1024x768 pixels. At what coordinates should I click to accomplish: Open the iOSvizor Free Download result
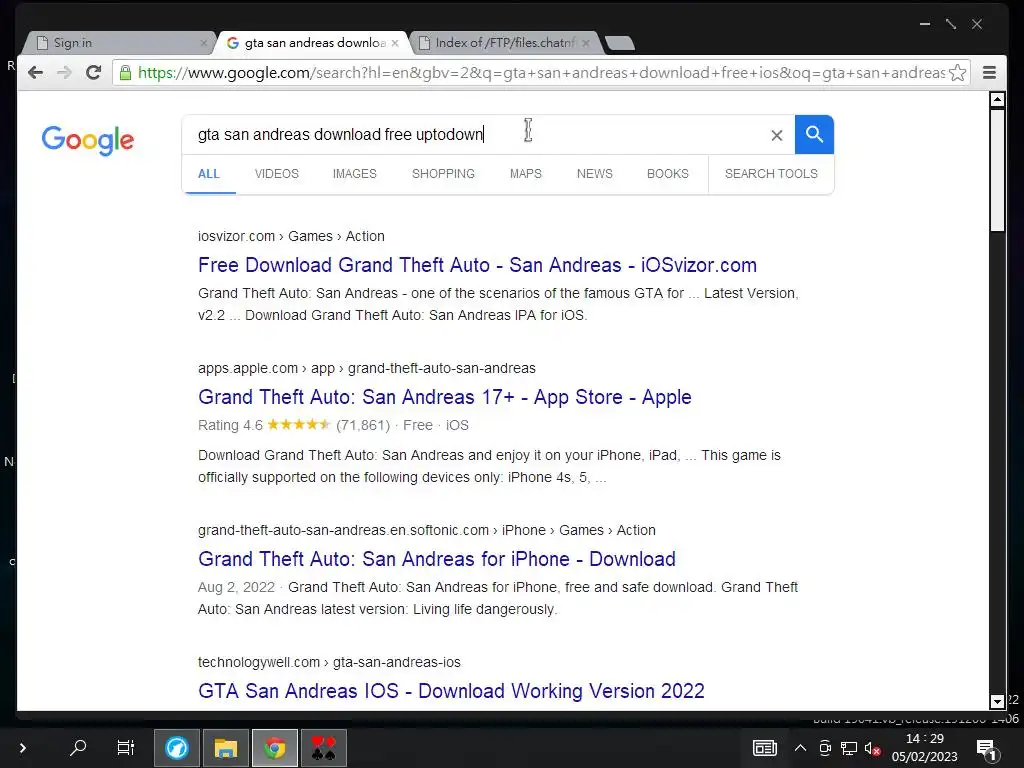click(477, 265)
